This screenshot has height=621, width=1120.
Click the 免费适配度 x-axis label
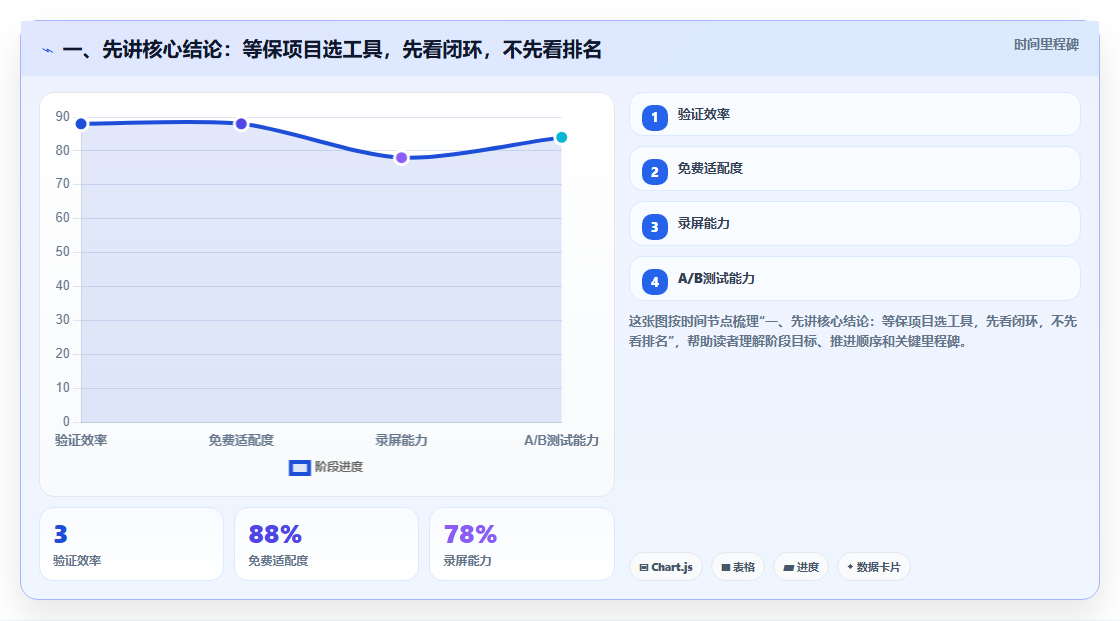(241, 440)
